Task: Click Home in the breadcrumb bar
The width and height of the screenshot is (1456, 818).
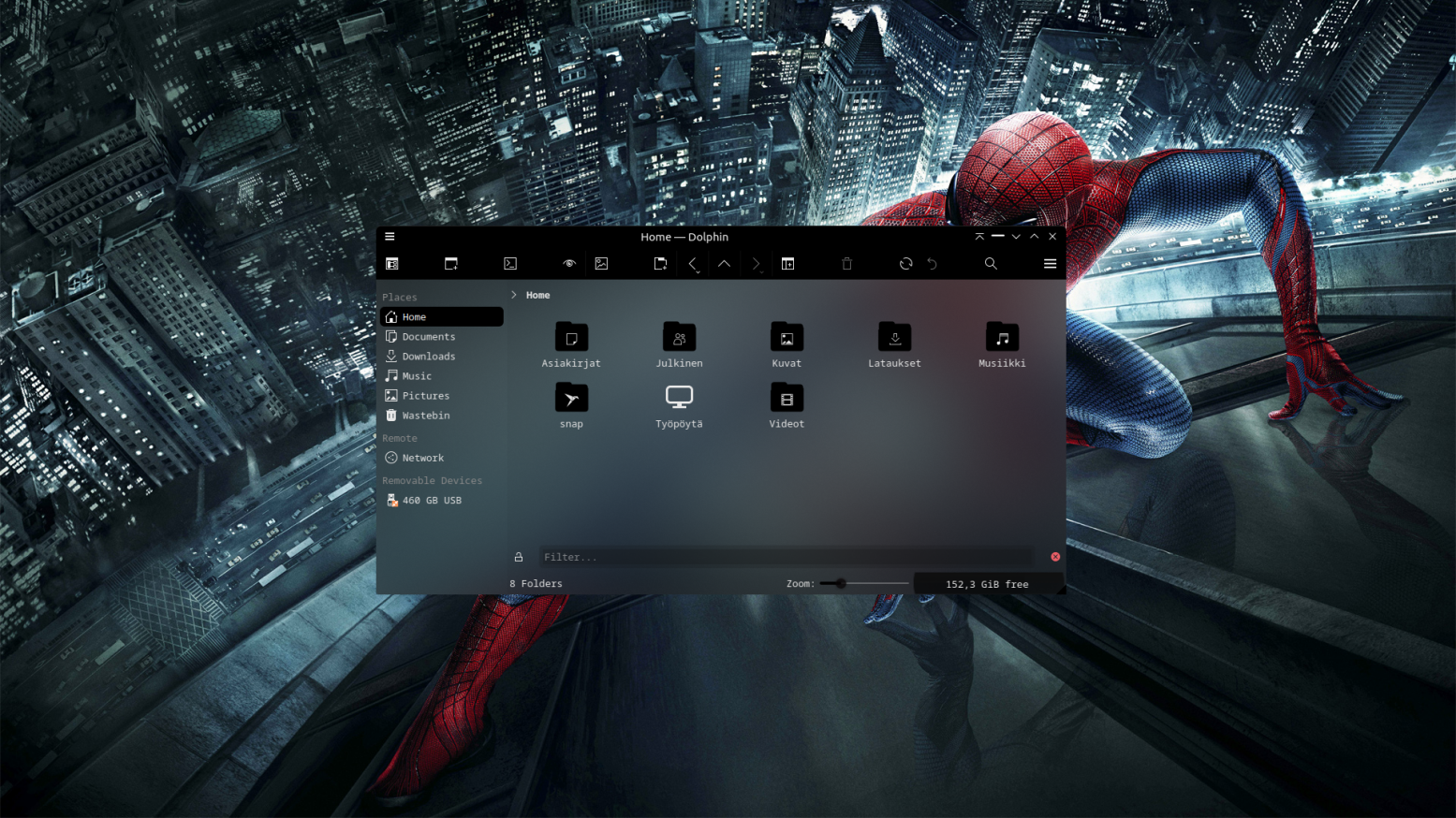Action: tap(537, 295)
